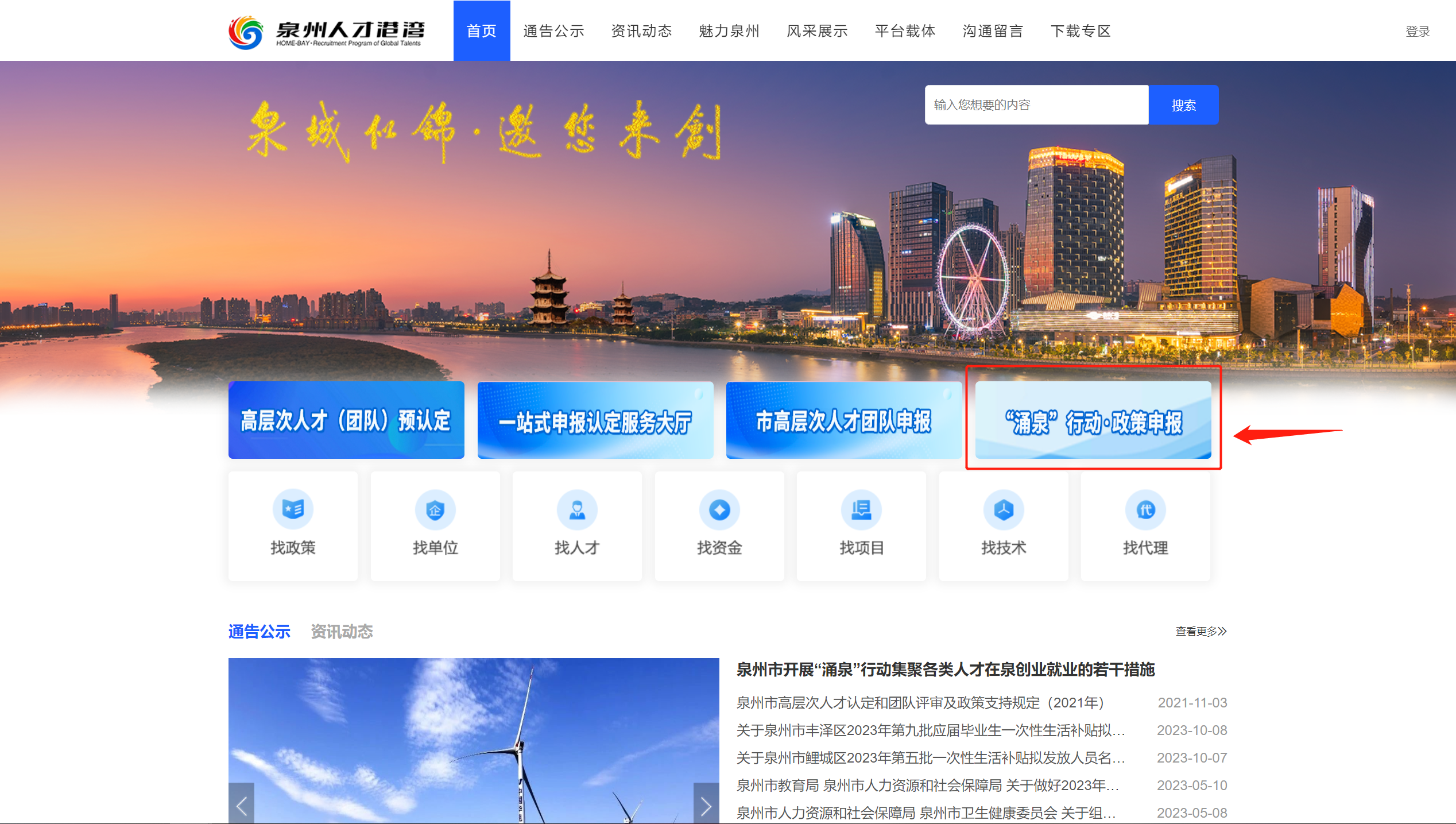The width and height of the screenshot is (1456, 824).
Task: Click the 找代理 agent icon
Action: [1145, 509]
